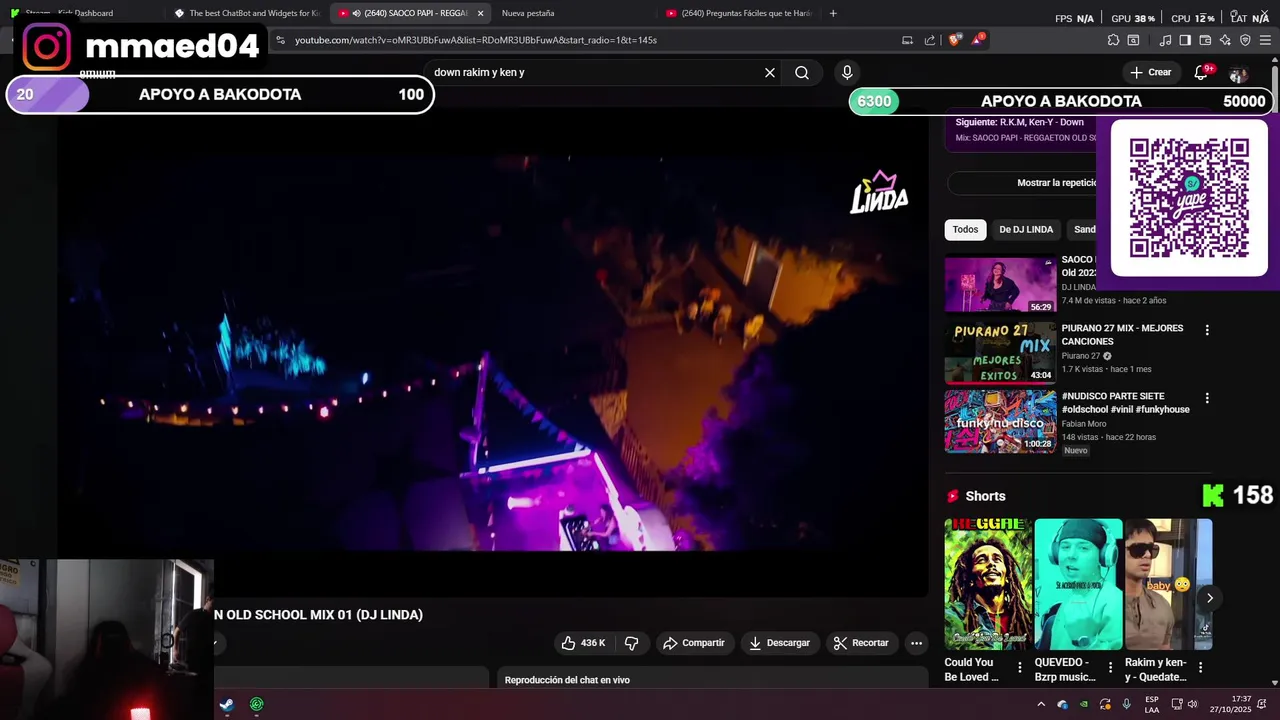Viewport: 1280px width, 720px height.
Task: Open Rakim y ken-y Quedate short
Action: point(1168,584)
